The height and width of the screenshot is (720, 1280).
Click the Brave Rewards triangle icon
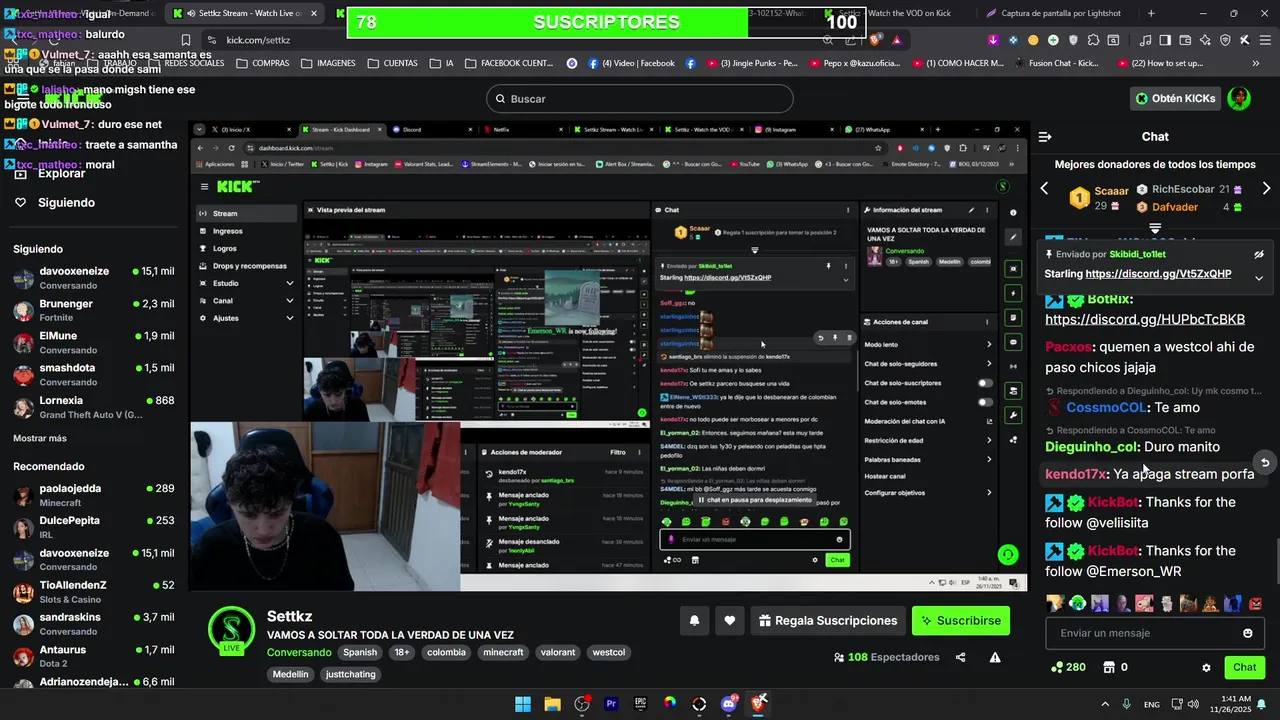point(897,40)
